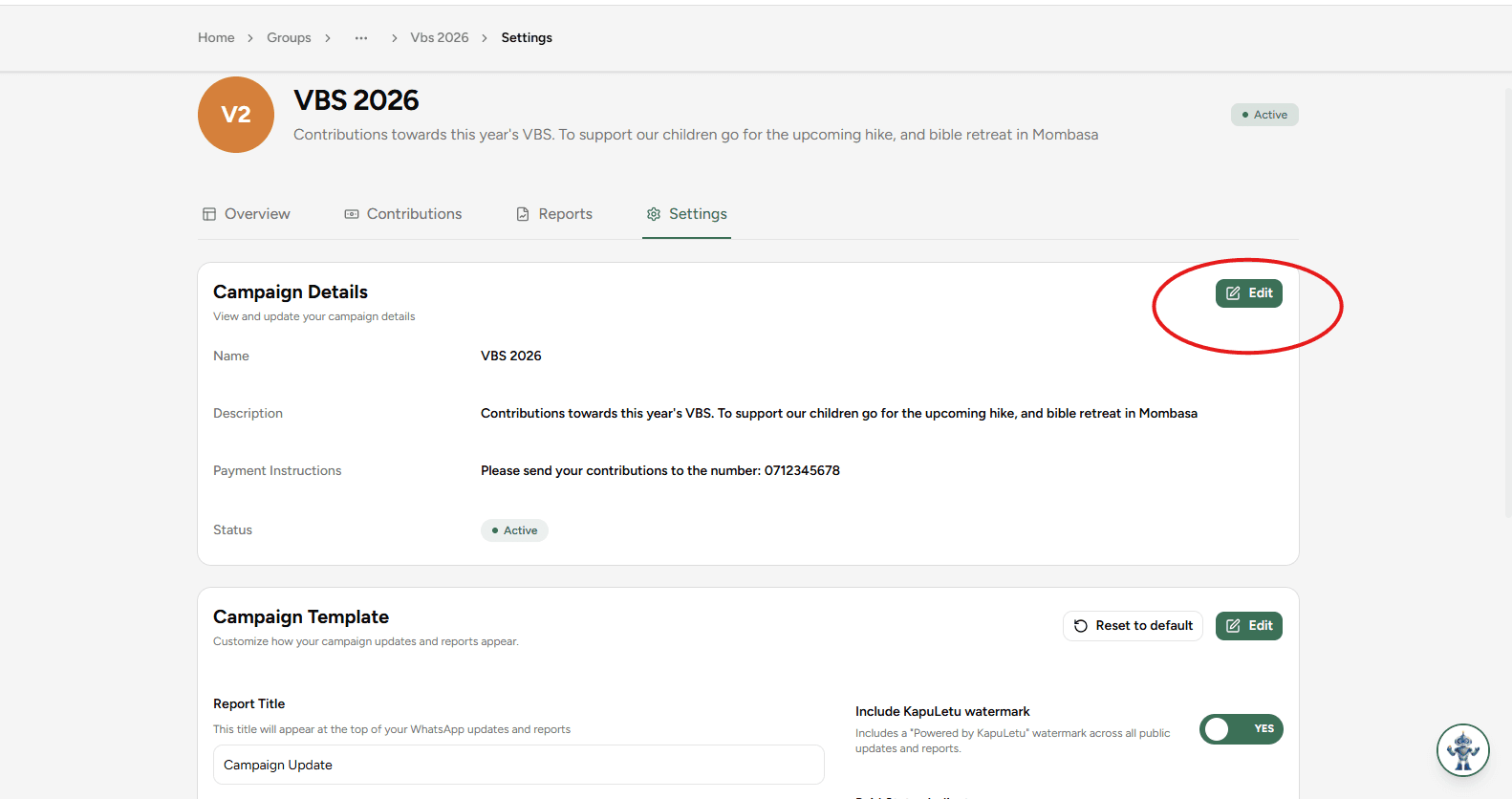
Task: Click the Settings tab gear icon
Action: point(654,214)
